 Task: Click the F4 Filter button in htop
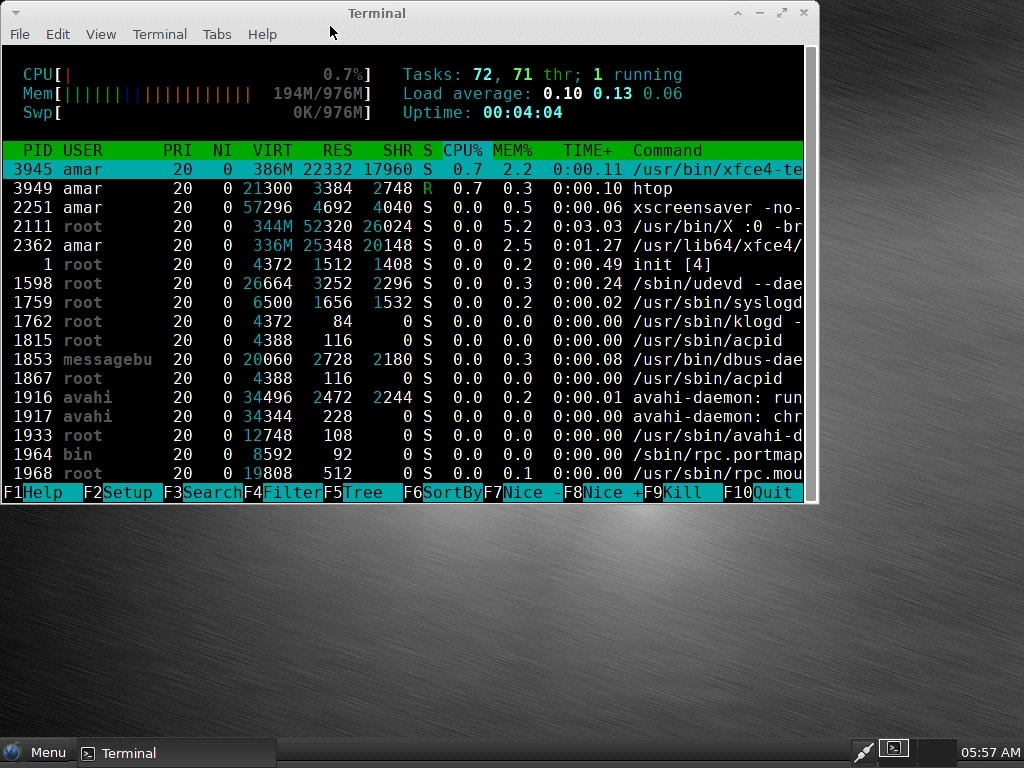click(x=283, y=492)
